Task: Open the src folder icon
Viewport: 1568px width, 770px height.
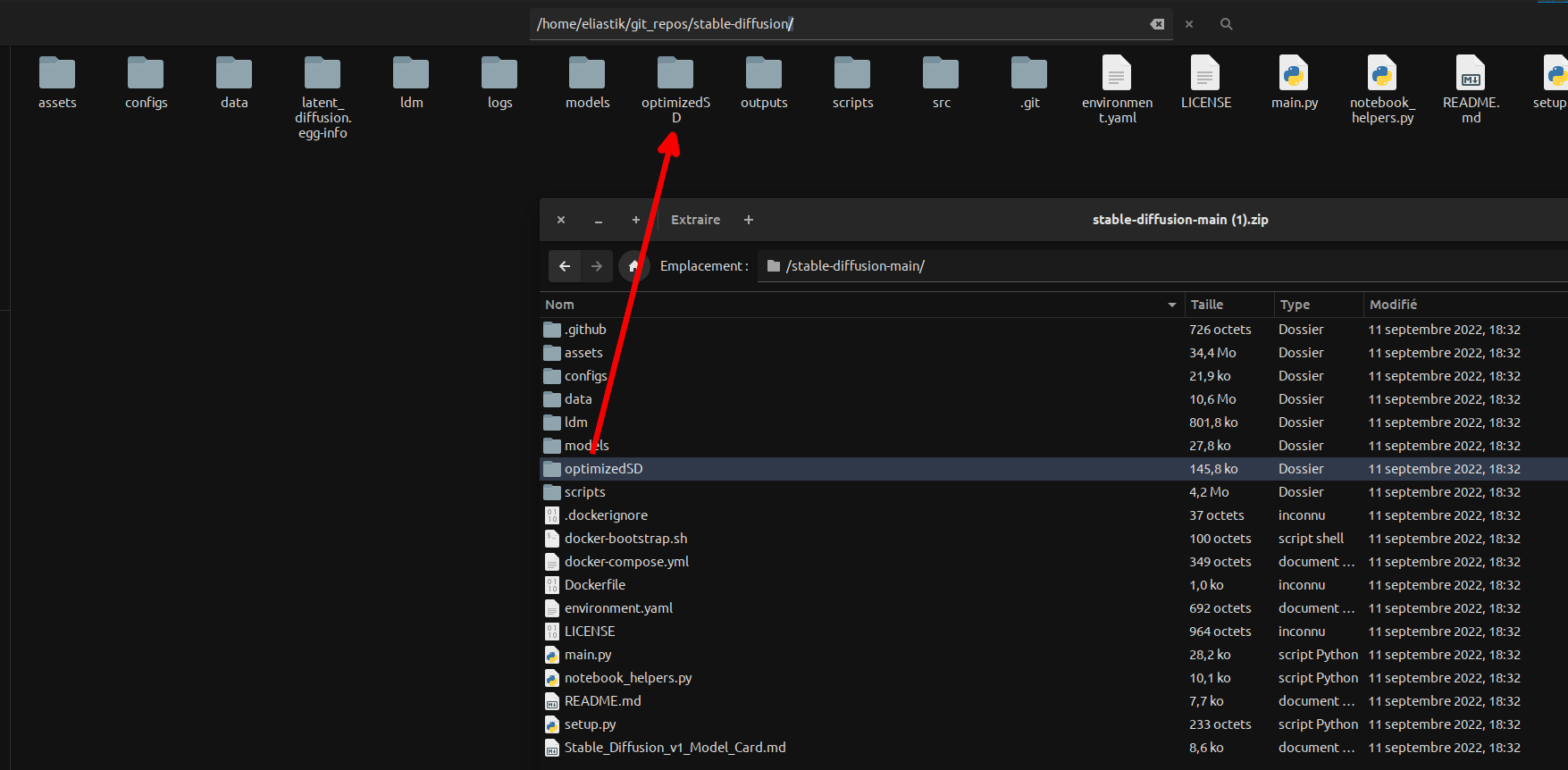Action: click(x=941, y=73)
